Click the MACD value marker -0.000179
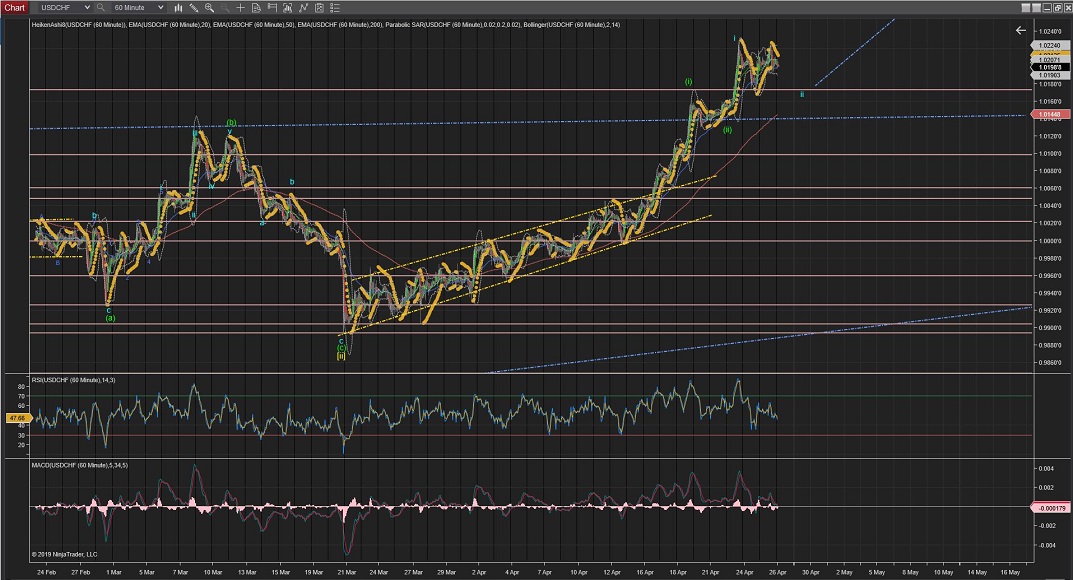This screenshot has height=580, width=1073. pyautogui.click(x=1051, y=508)
